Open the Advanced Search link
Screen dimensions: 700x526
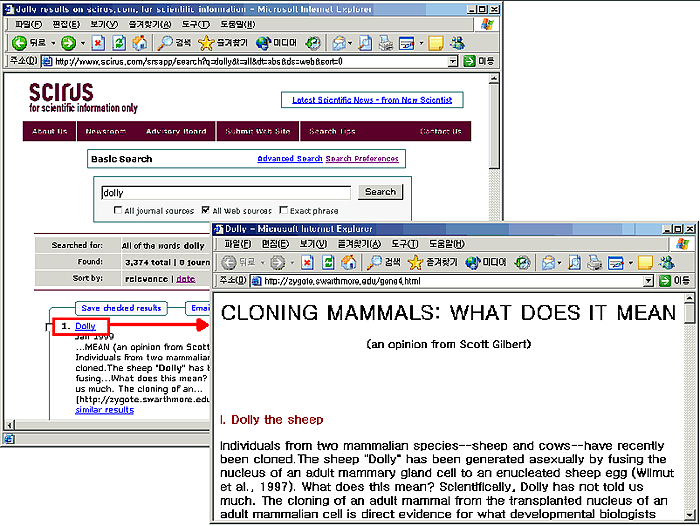coord(289,159)
